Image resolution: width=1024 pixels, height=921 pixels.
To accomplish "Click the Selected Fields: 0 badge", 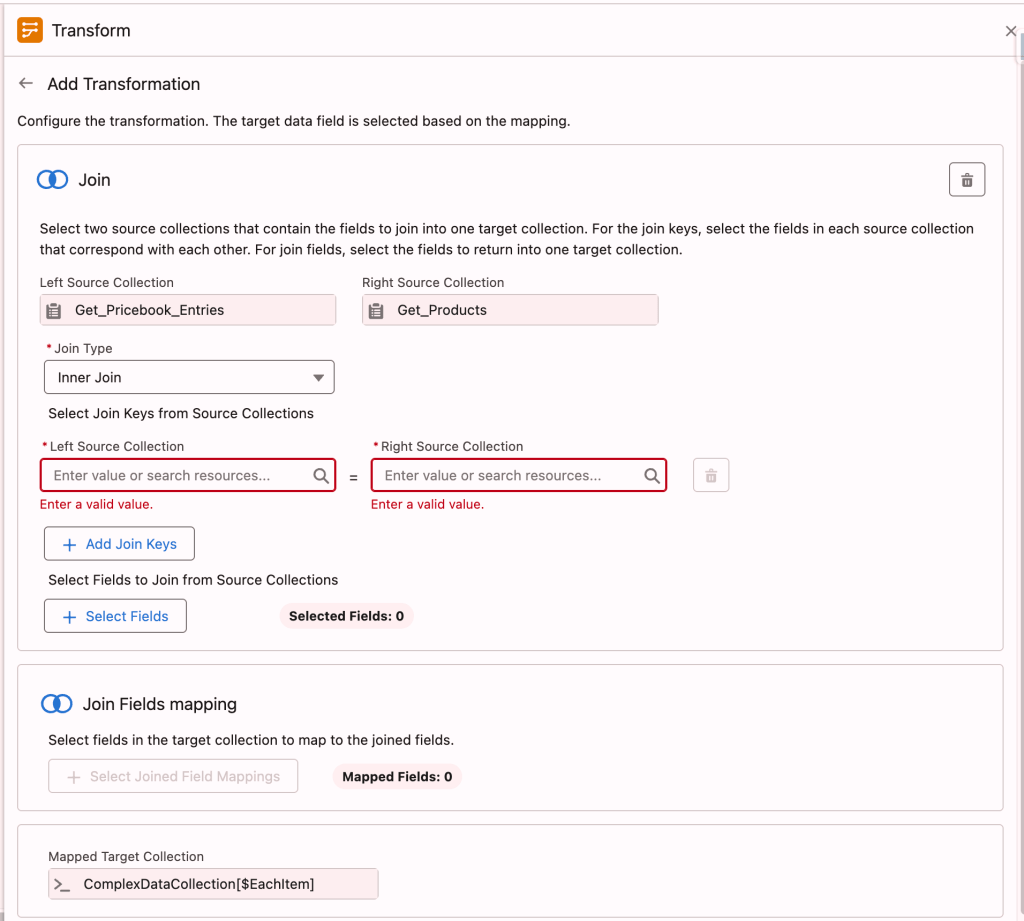I will coord(346,616).
